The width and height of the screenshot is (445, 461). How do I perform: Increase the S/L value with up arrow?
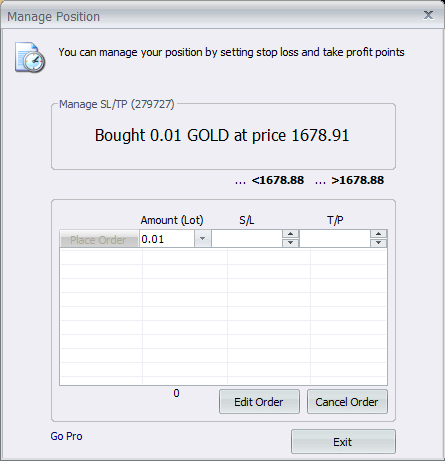(x=290, y=234)
